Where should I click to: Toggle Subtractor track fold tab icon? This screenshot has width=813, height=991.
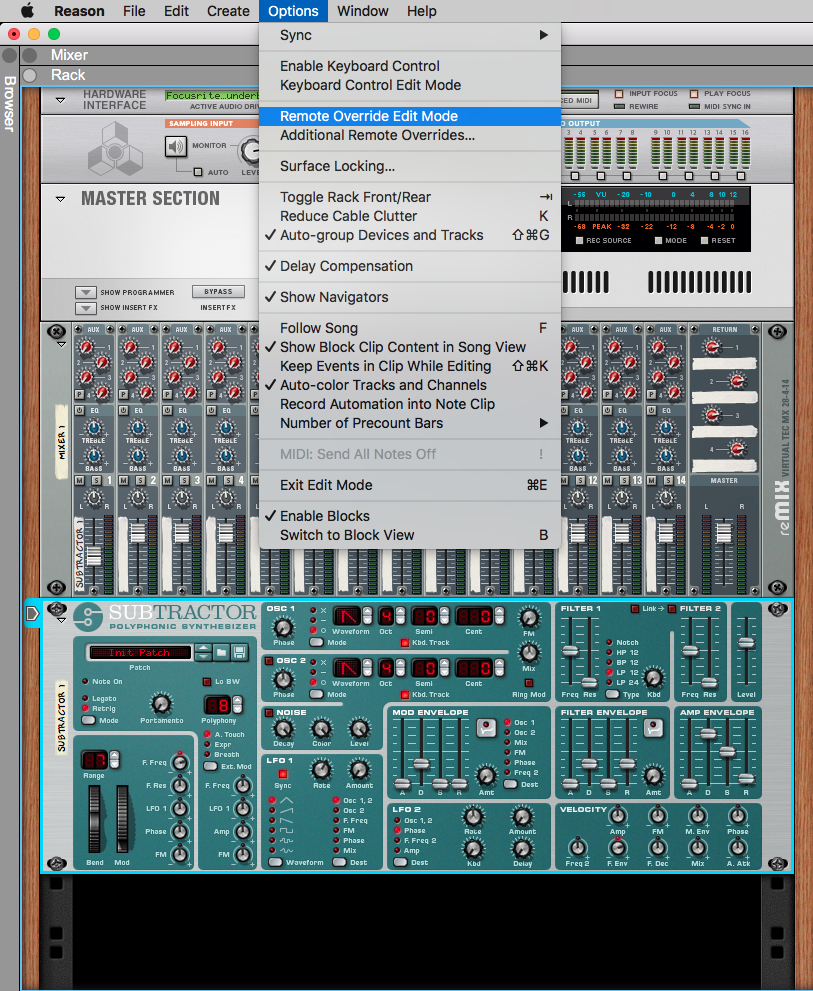32,614
